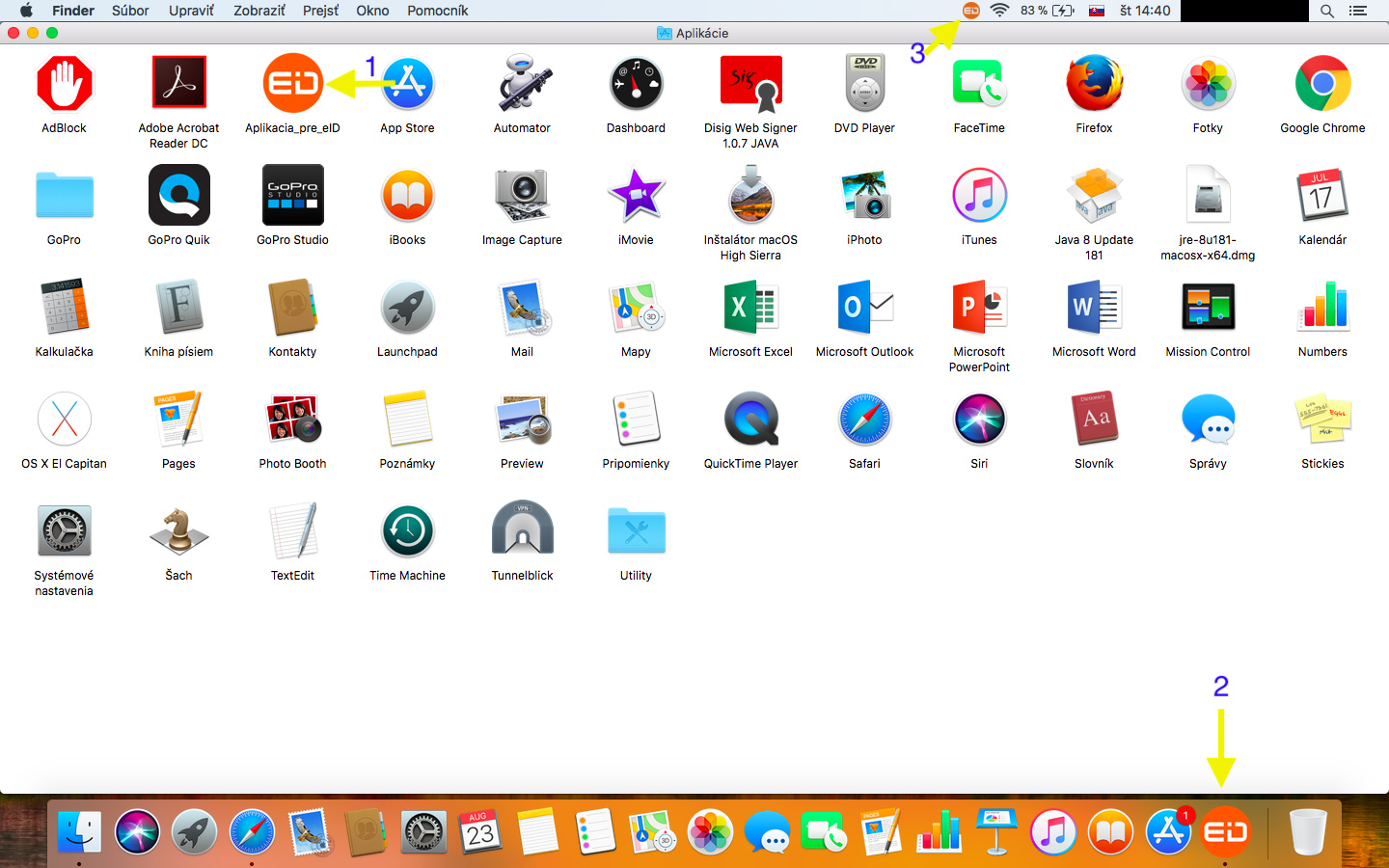
Task: Launch FaceTime from the Aplikácie folder window
Action: click(979, 84)
